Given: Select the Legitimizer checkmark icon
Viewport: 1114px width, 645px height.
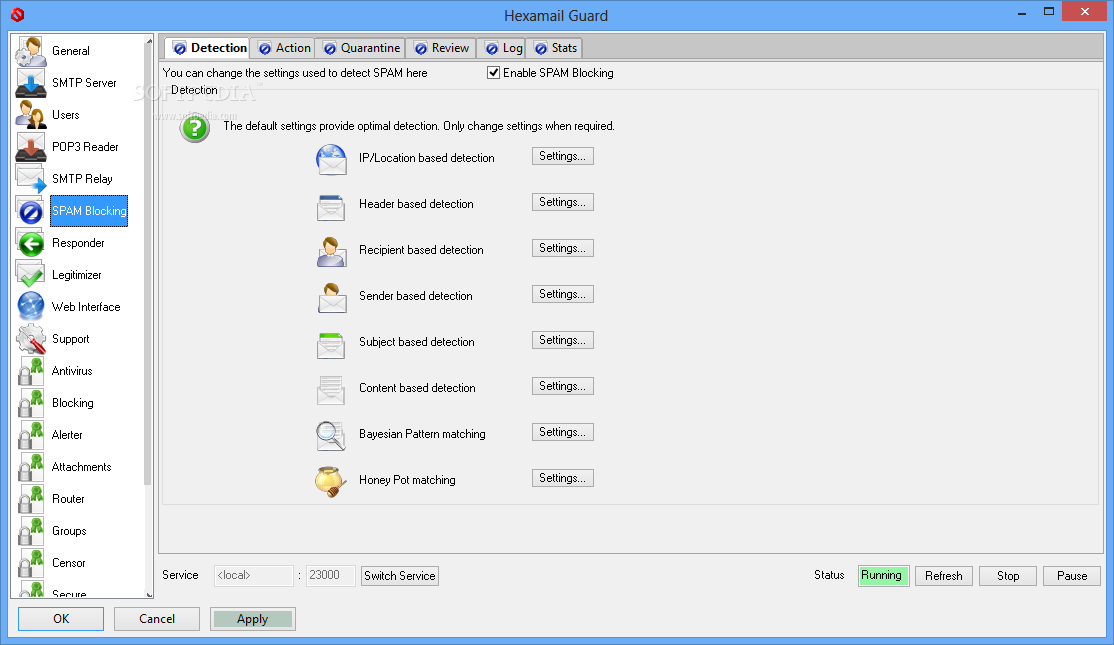Looking at the screenshot, I should (31, 275).
